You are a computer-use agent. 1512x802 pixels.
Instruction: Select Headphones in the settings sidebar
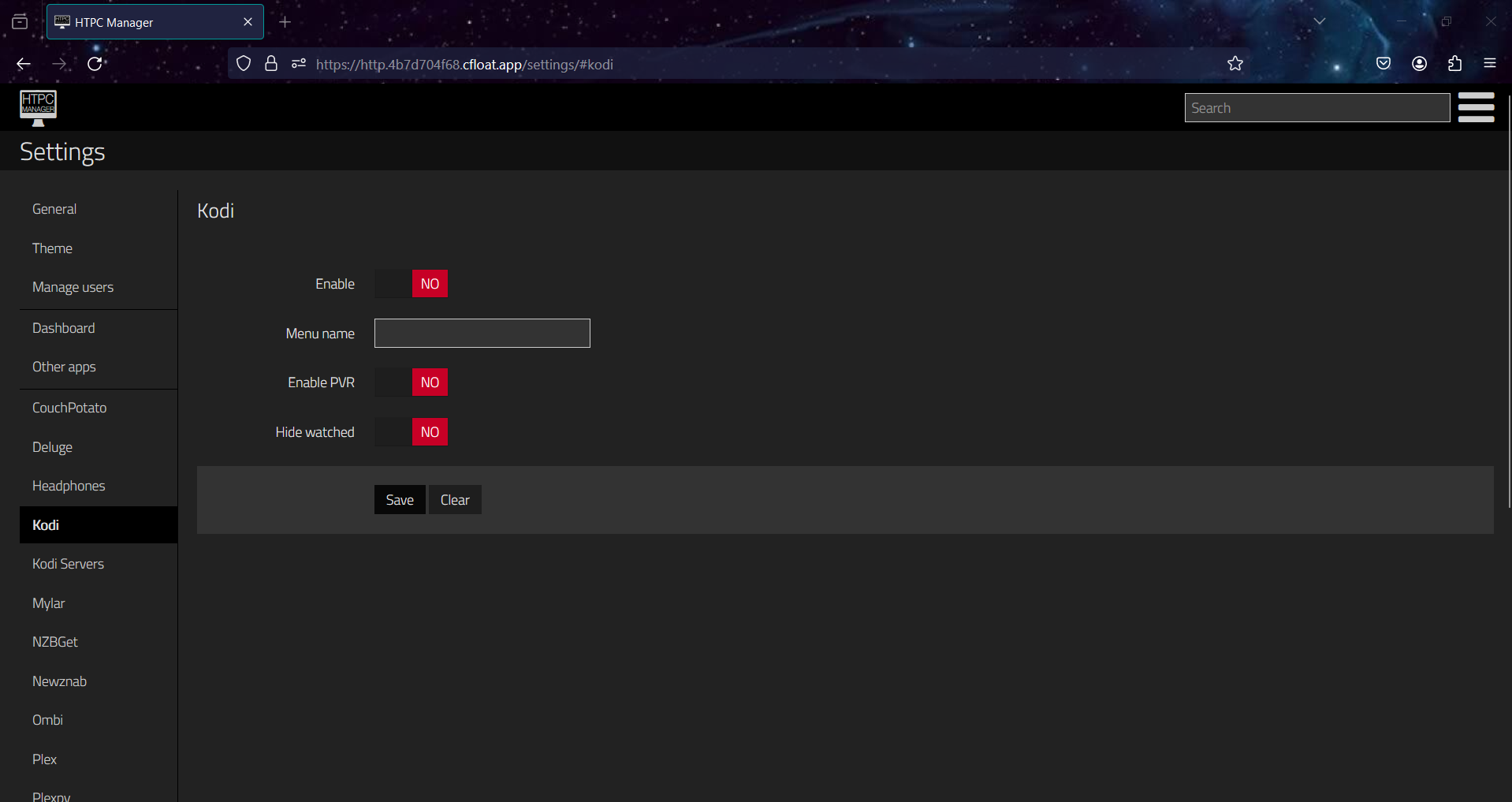(x=99, y=486)
